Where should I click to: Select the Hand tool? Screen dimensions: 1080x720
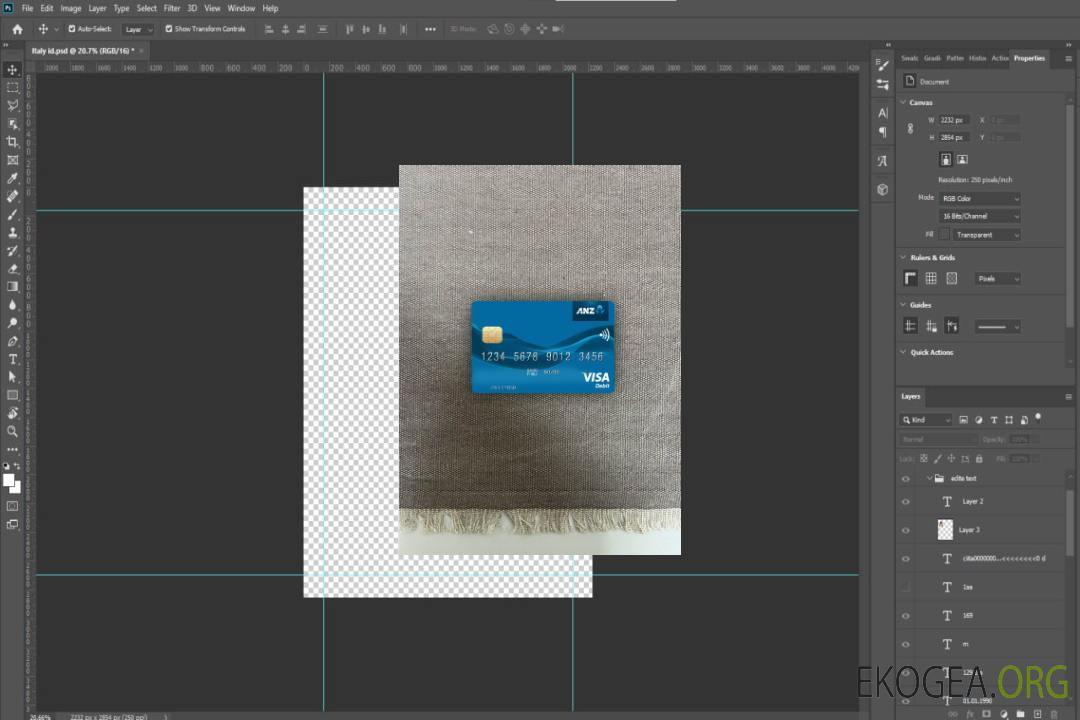click(12, 413)
